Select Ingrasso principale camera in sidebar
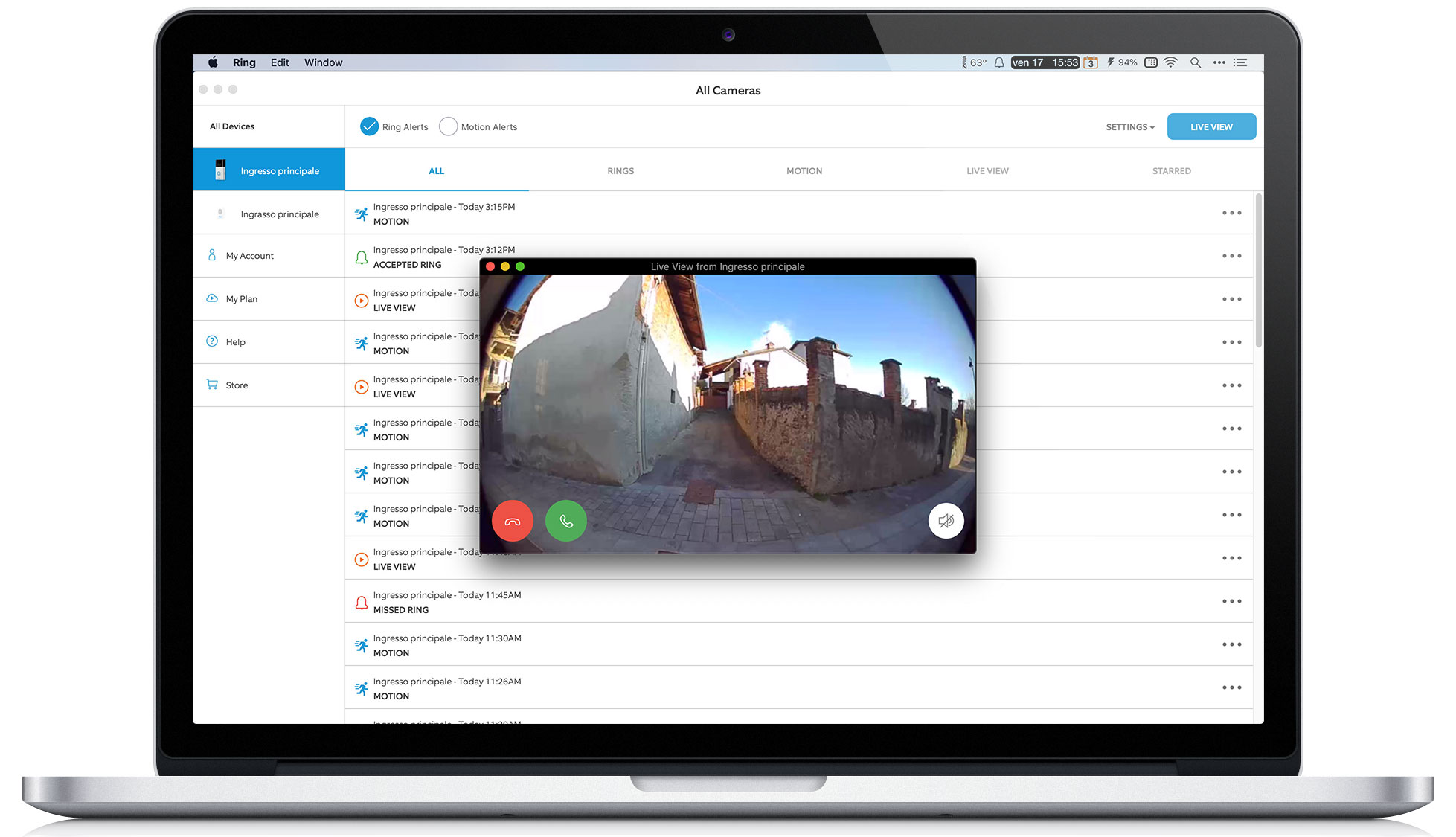The height and width of the screenshot is (837, 1456). (269, 214)
